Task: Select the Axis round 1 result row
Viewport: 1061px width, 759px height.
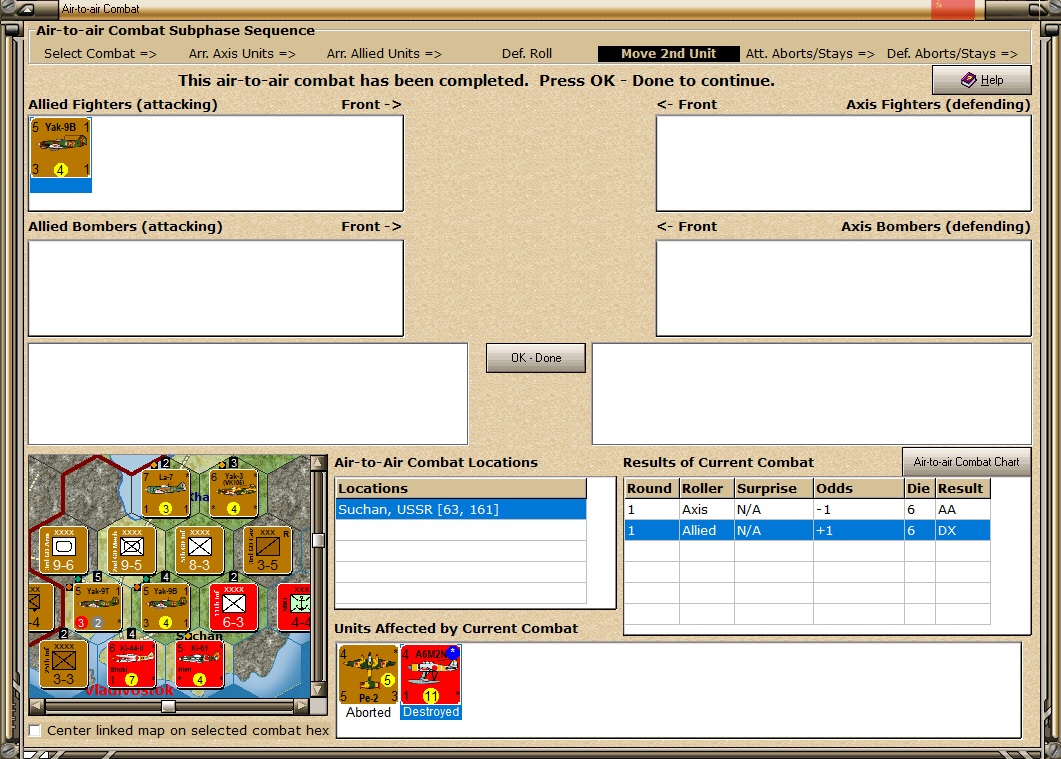Action: [x=807, y=509]
